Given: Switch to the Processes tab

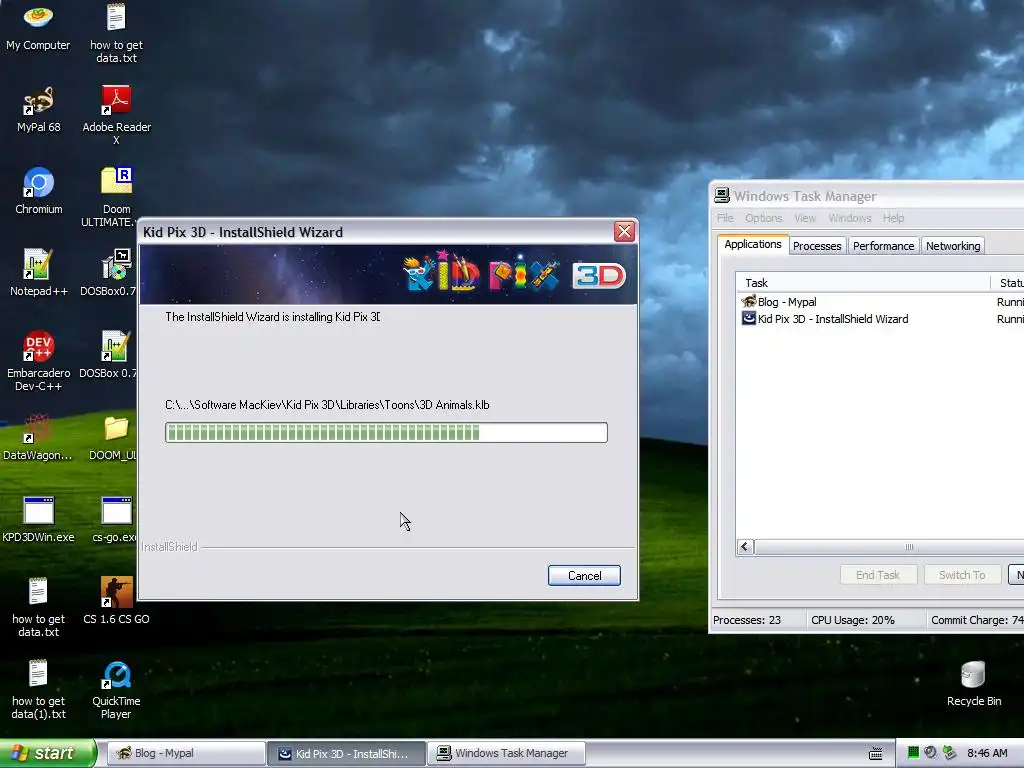Looking at the screenshot, I should (817, 246).
